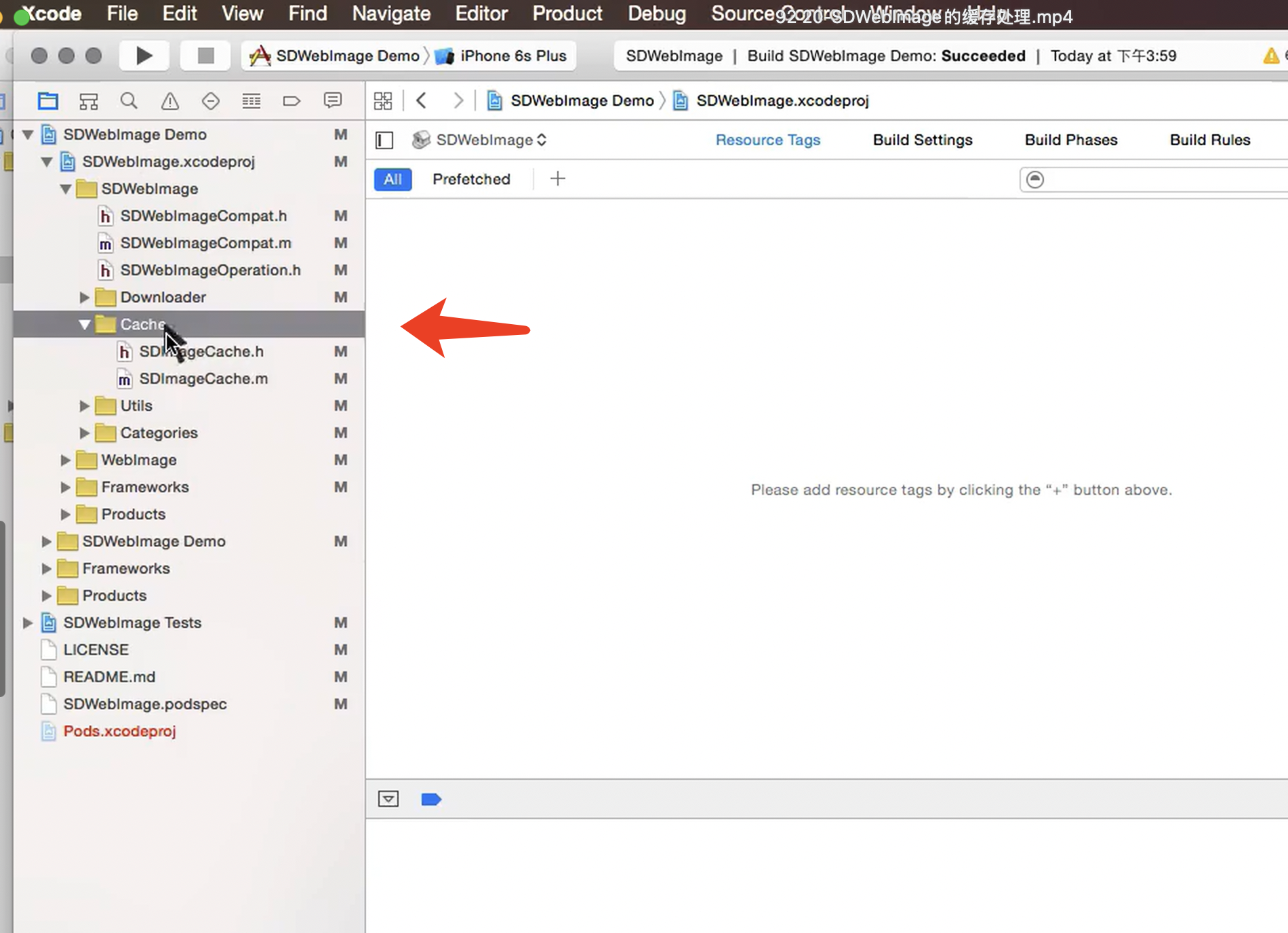Open the Test navigator

coord(211,101)
